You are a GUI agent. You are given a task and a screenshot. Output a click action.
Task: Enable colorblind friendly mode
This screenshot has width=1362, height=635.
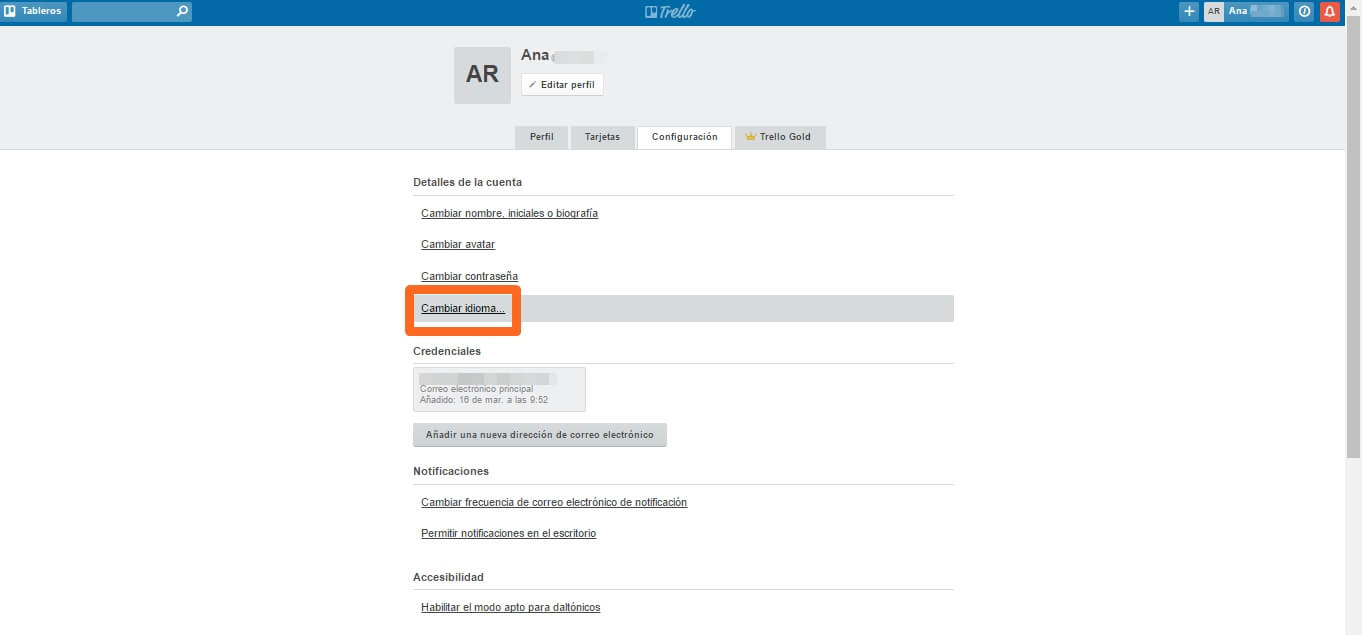tap(510, 607)
